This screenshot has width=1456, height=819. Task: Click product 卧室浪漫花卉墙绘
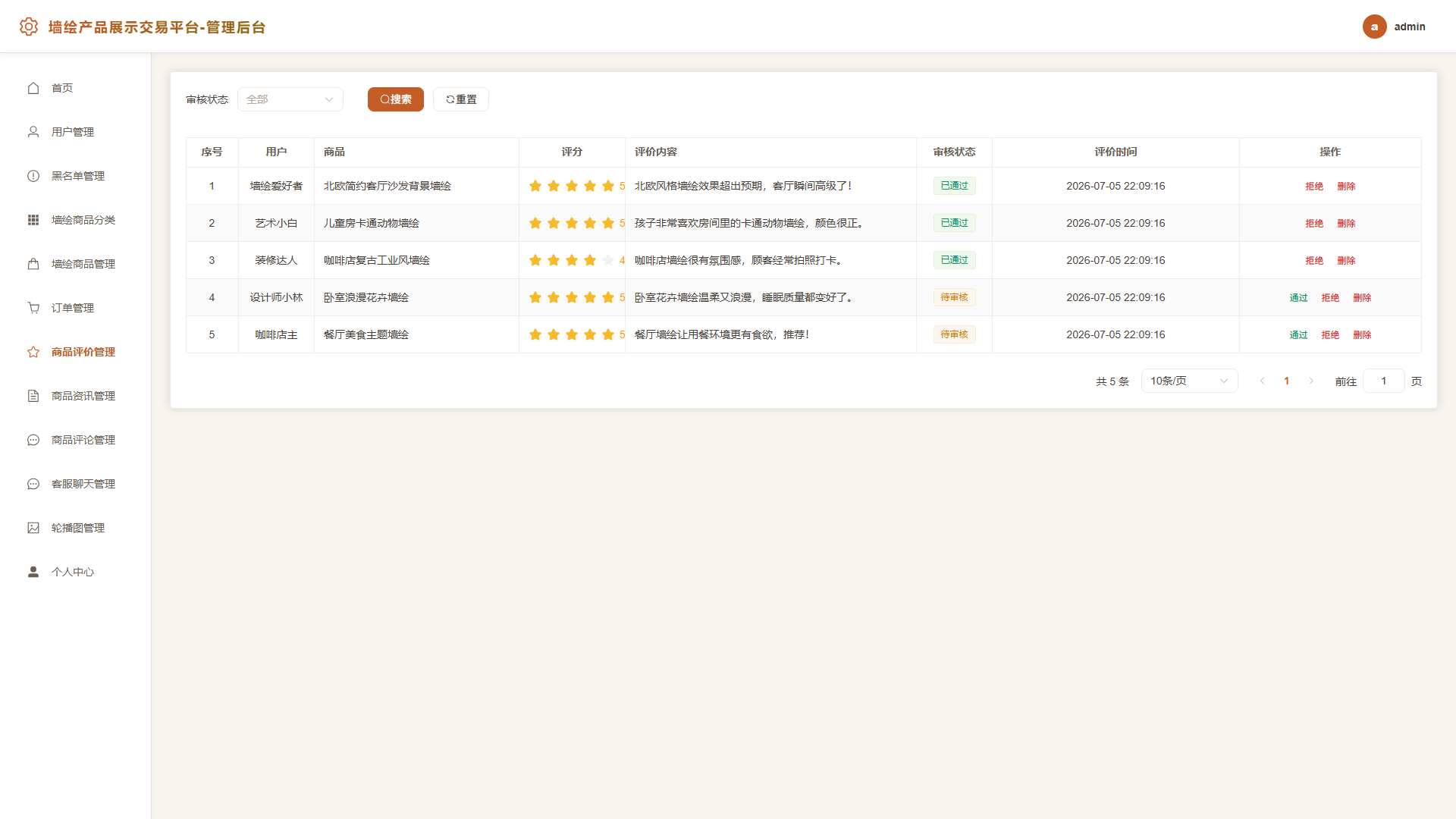tap(366, 297)
